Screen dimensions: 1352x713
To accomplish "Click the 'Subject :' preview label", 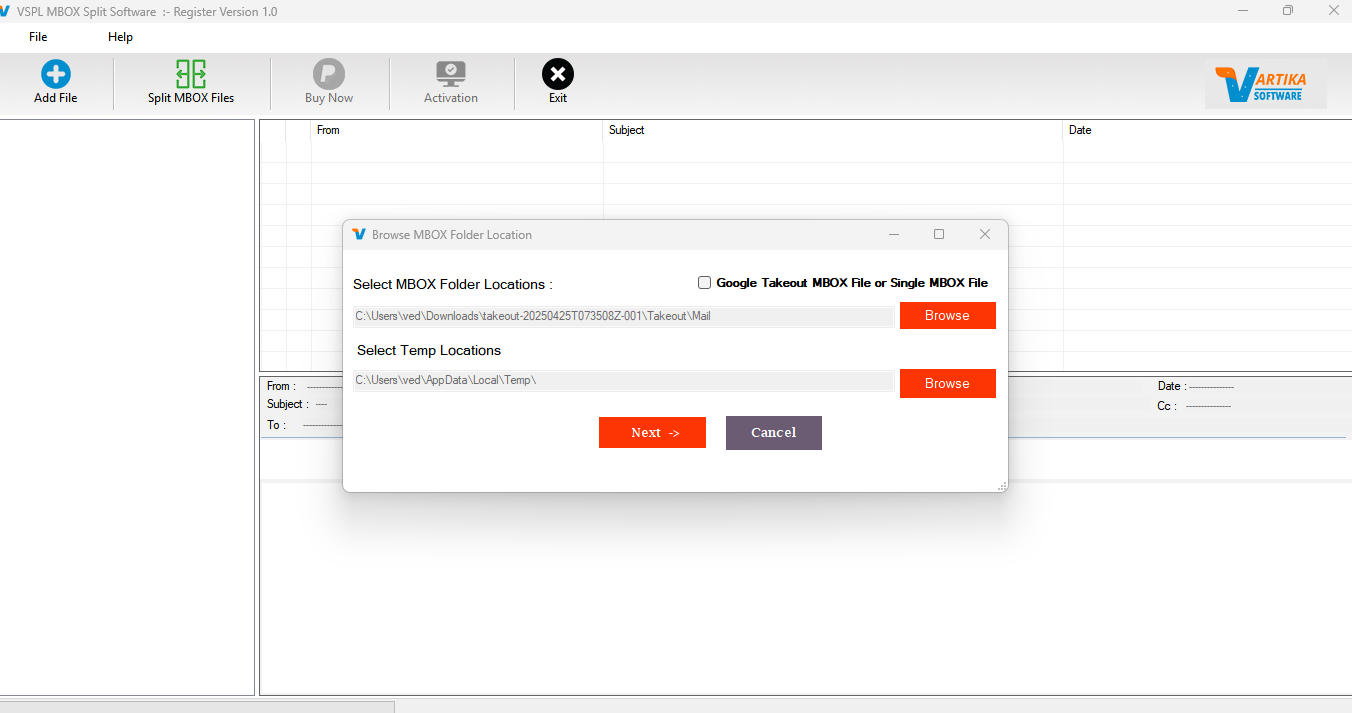I will click(287, 404).
